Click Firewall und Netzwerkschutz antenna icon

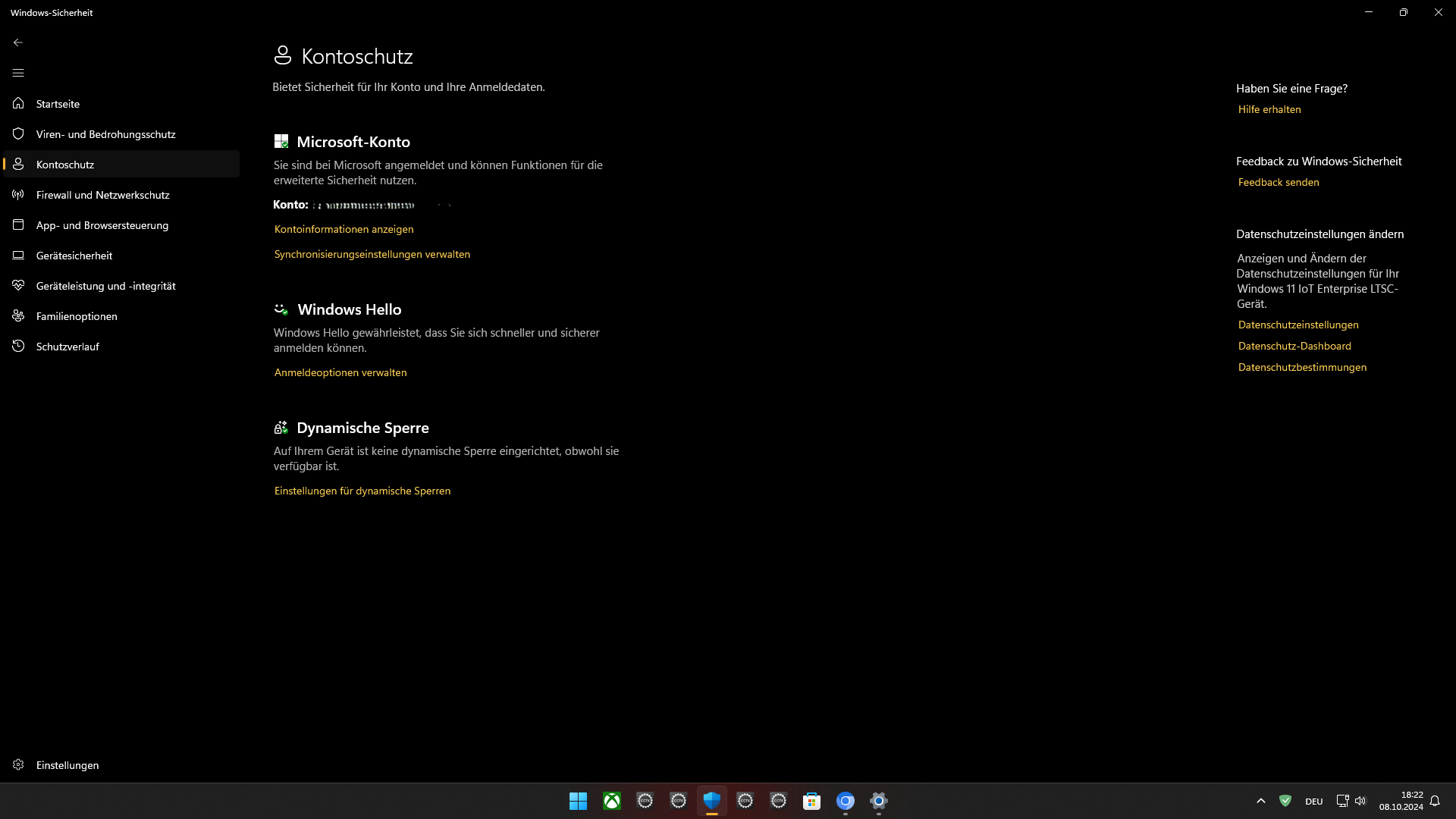tap(18, 195)
